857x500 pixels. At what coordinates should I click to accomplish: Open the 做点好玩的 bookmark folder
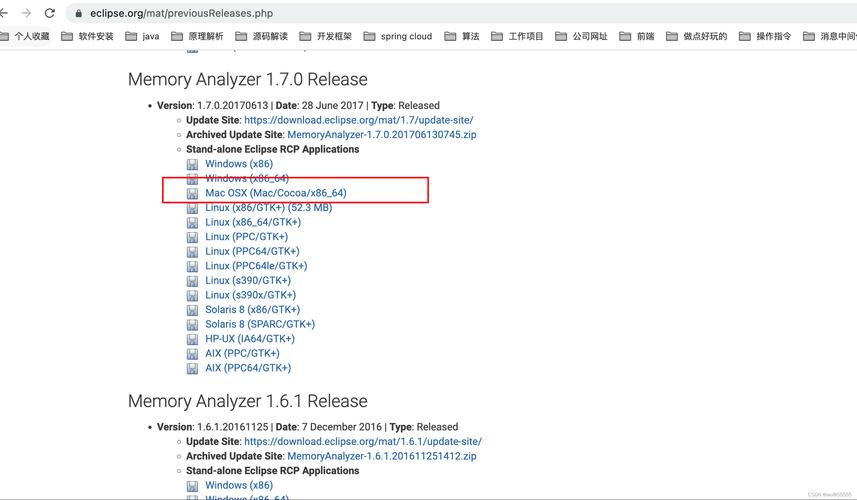point(696,36)
